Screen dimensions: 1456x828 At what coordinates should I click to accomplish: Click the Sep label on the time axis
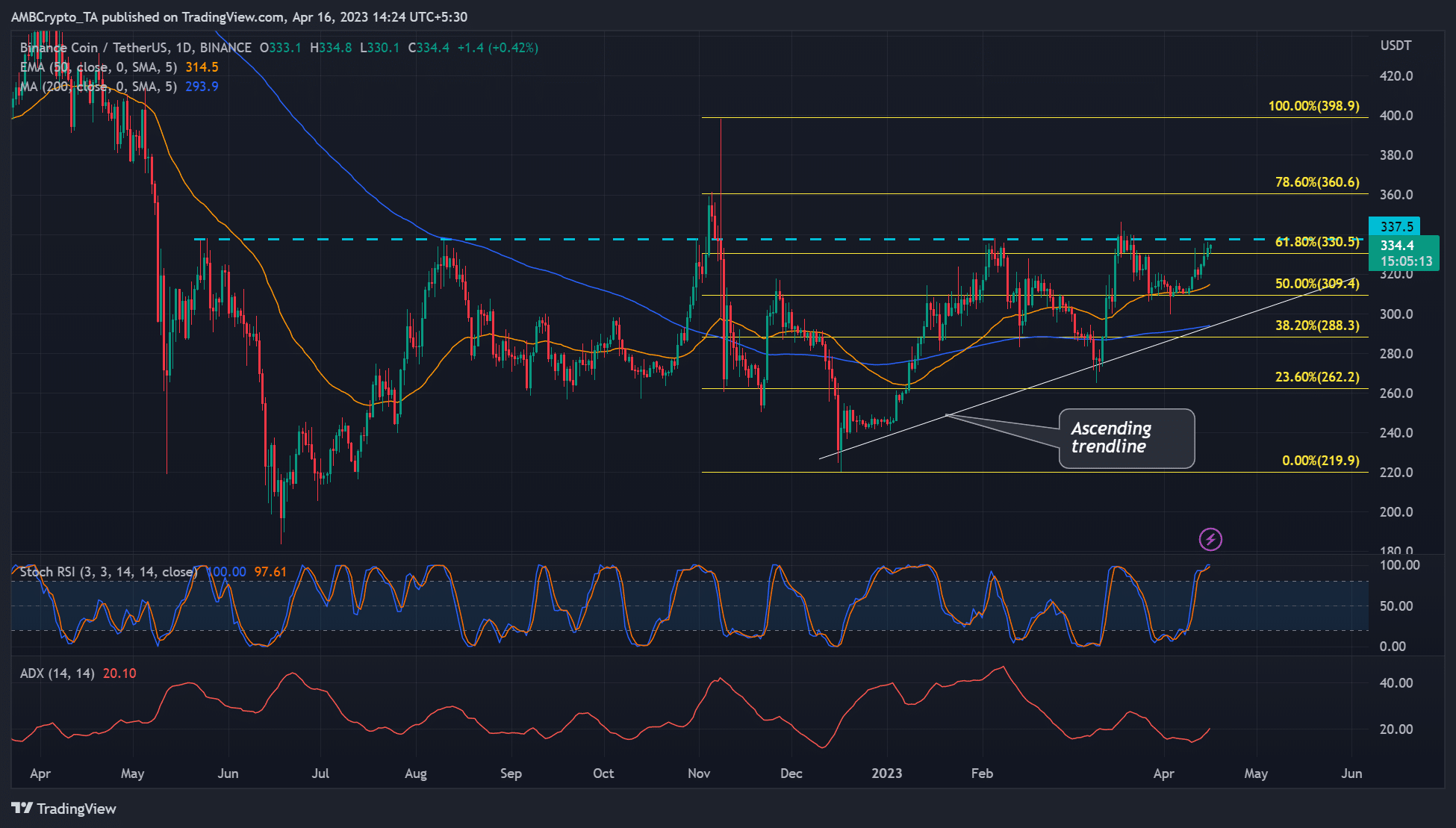pos(511,773)
